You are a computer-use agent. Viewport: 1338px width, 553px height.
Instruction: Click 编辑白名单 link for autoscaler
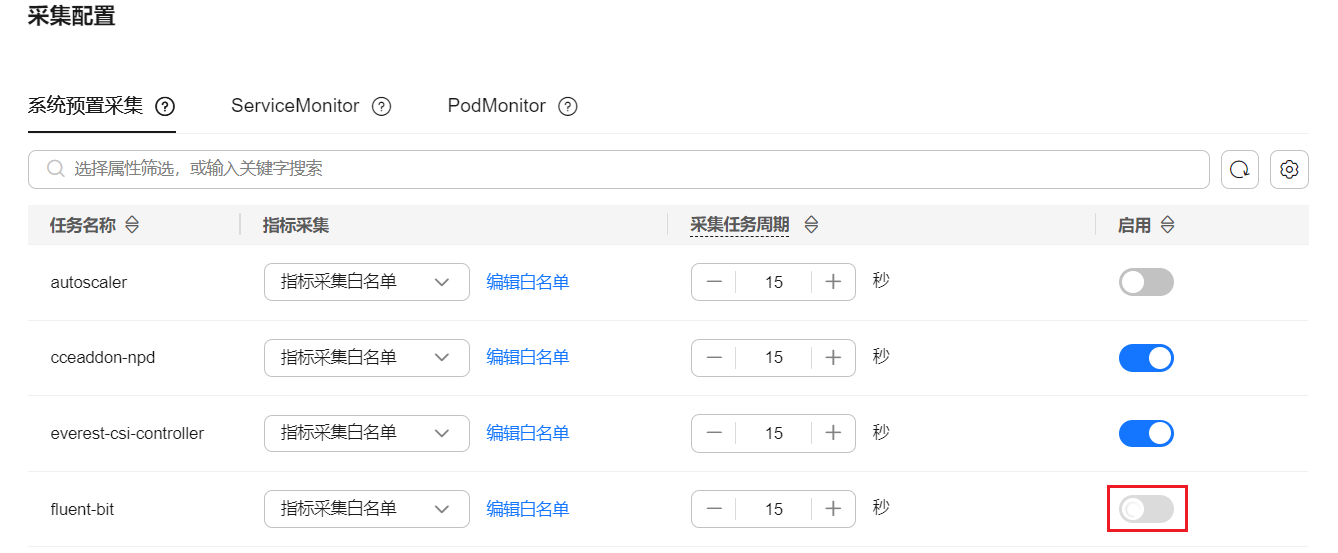tap(528, 282)
